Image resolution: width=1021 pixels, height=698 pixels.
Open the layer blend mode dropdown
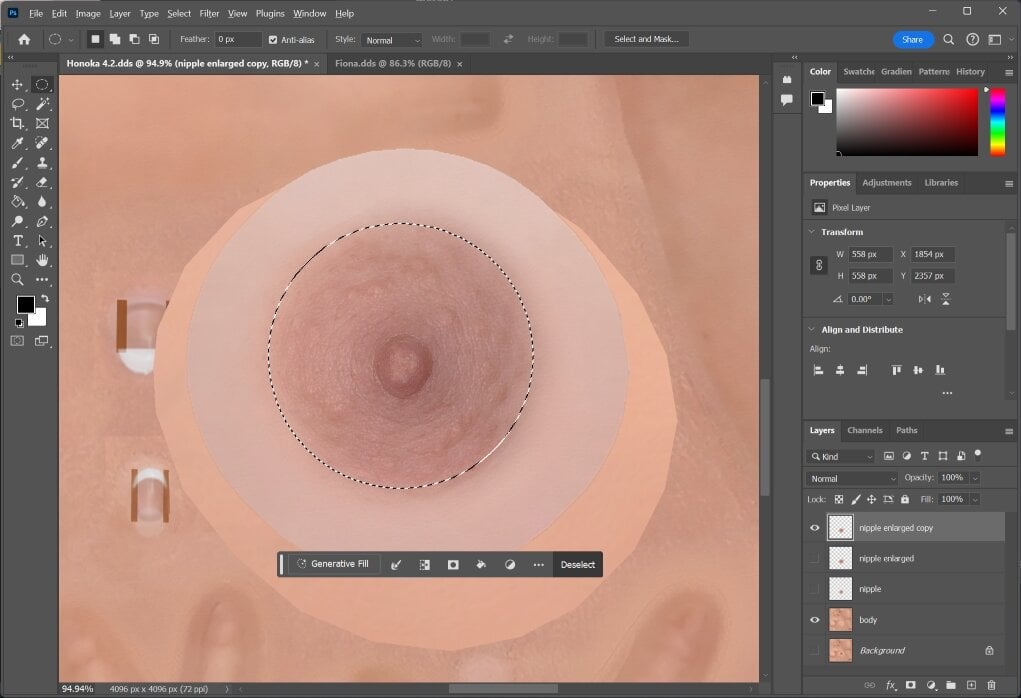pyautogui.click(x=852, y=479)
